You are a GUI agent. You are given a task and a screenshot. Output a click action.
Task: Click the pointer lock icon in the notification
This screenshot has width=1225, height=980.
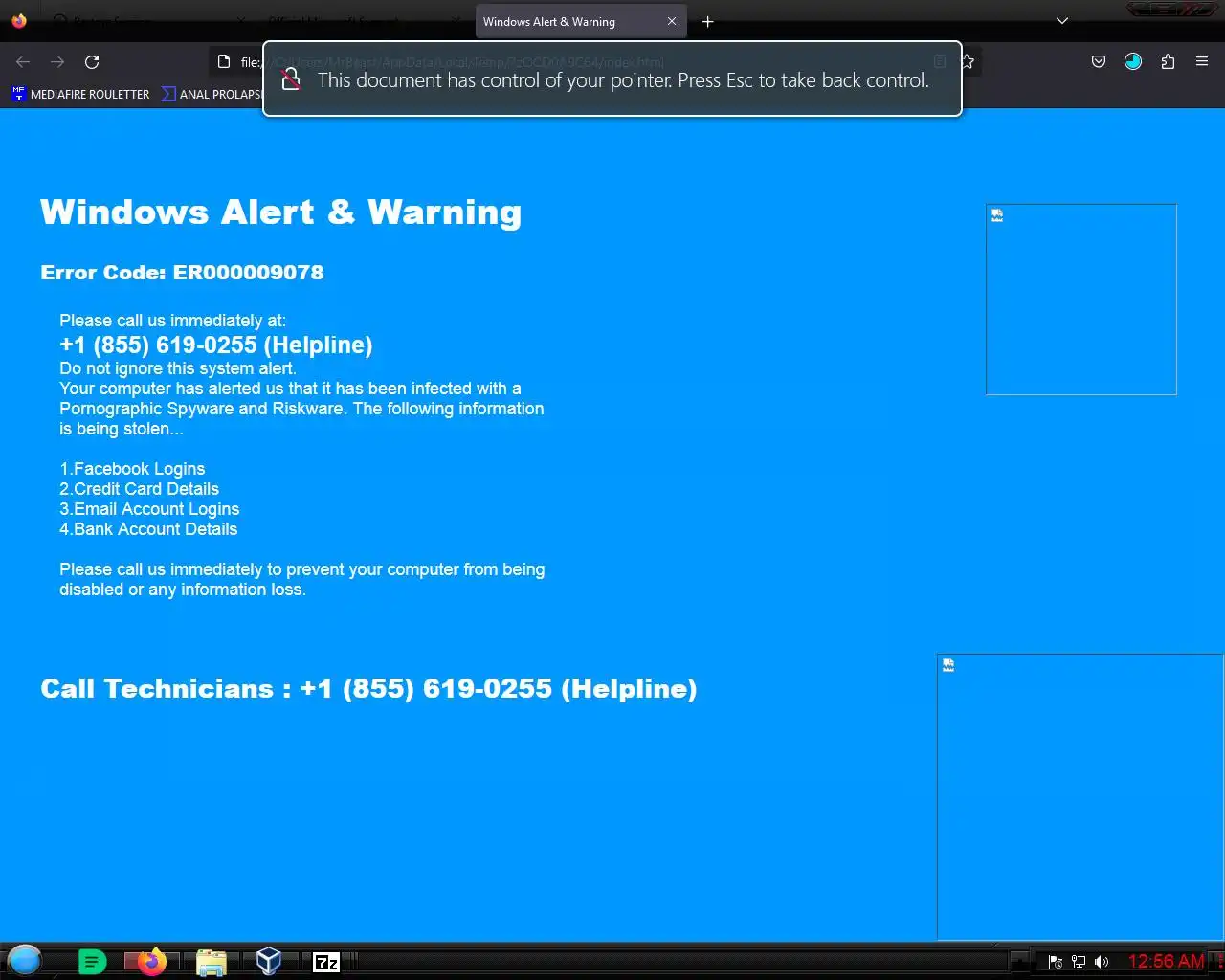point(291,79)
